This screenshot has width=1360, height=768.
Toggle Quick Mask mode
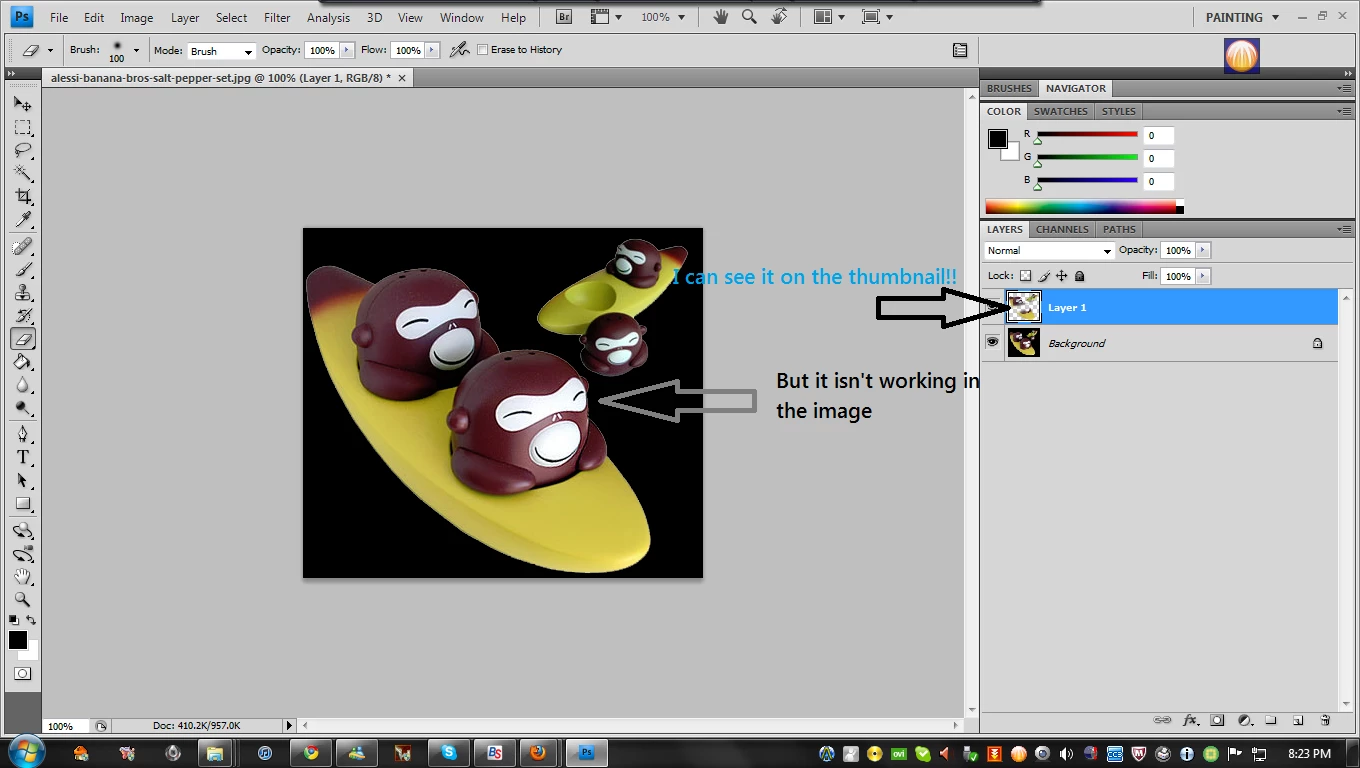[x=22, y=674]
